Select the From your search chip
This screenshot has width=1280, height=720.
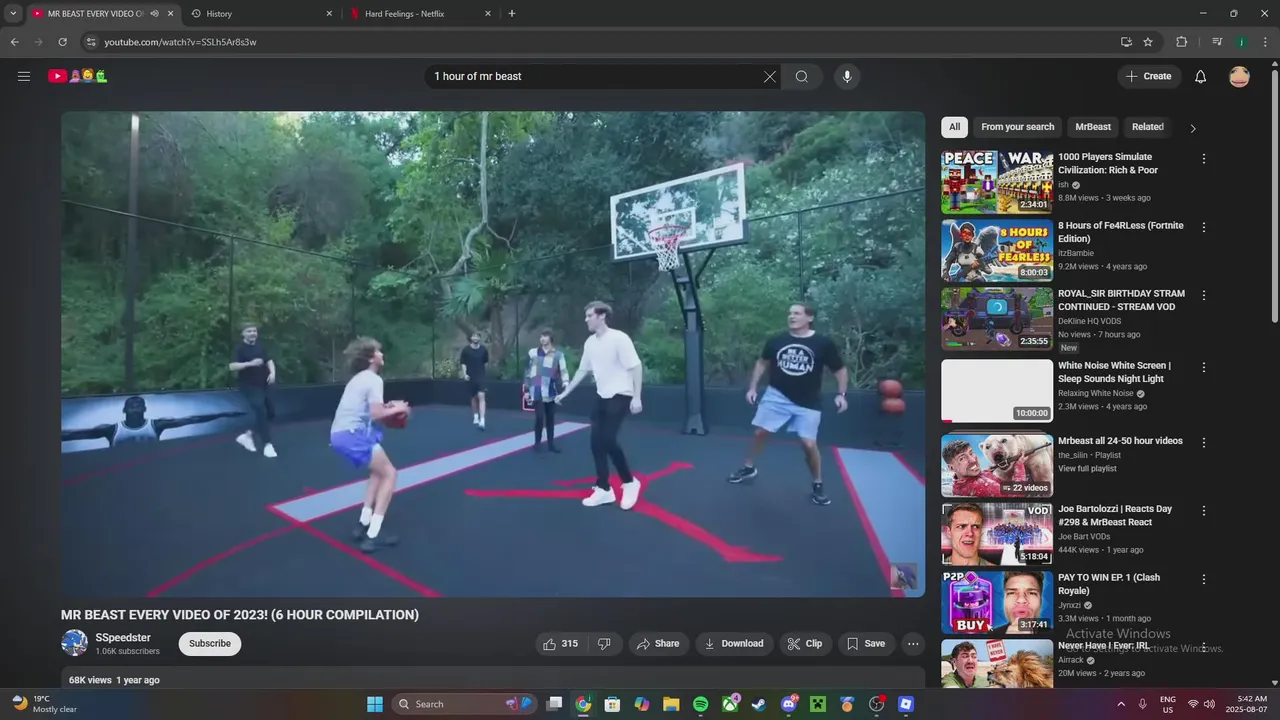[x=1017, y=127]
